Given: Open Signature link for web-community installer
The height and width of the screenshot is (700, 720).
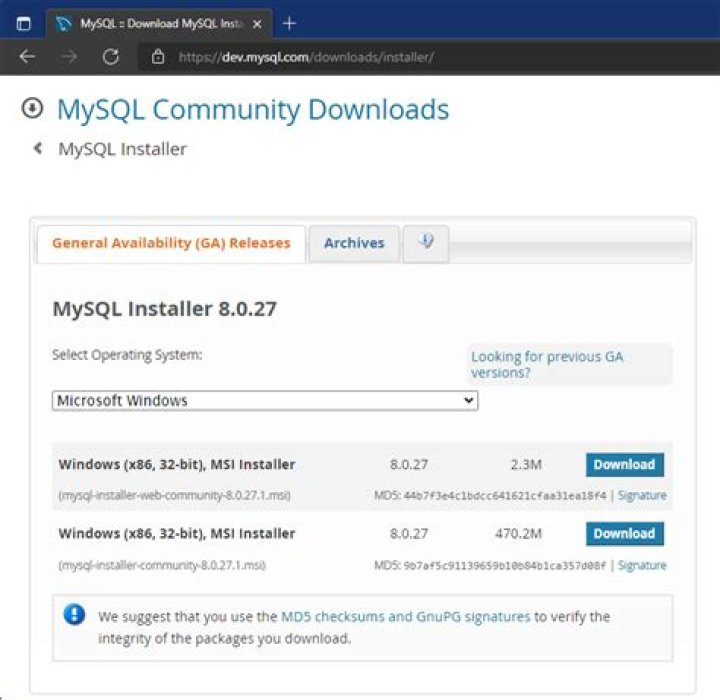Looking at the screenshot, I should tap(642, 496).
